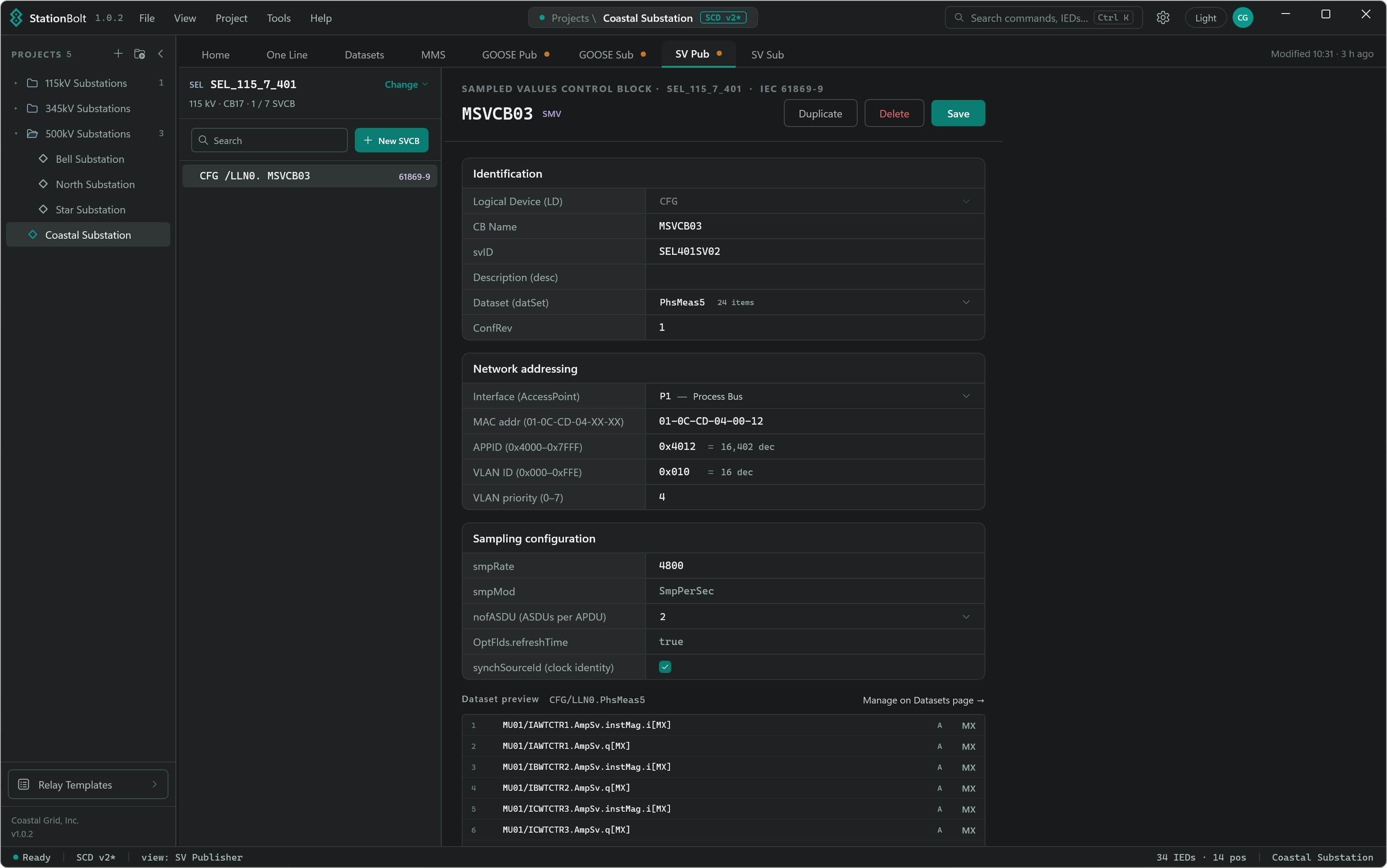Click the Relay Templates list icon
Image resolution: width=1387 pixels, height=868 pixels.
pos(24,784)
